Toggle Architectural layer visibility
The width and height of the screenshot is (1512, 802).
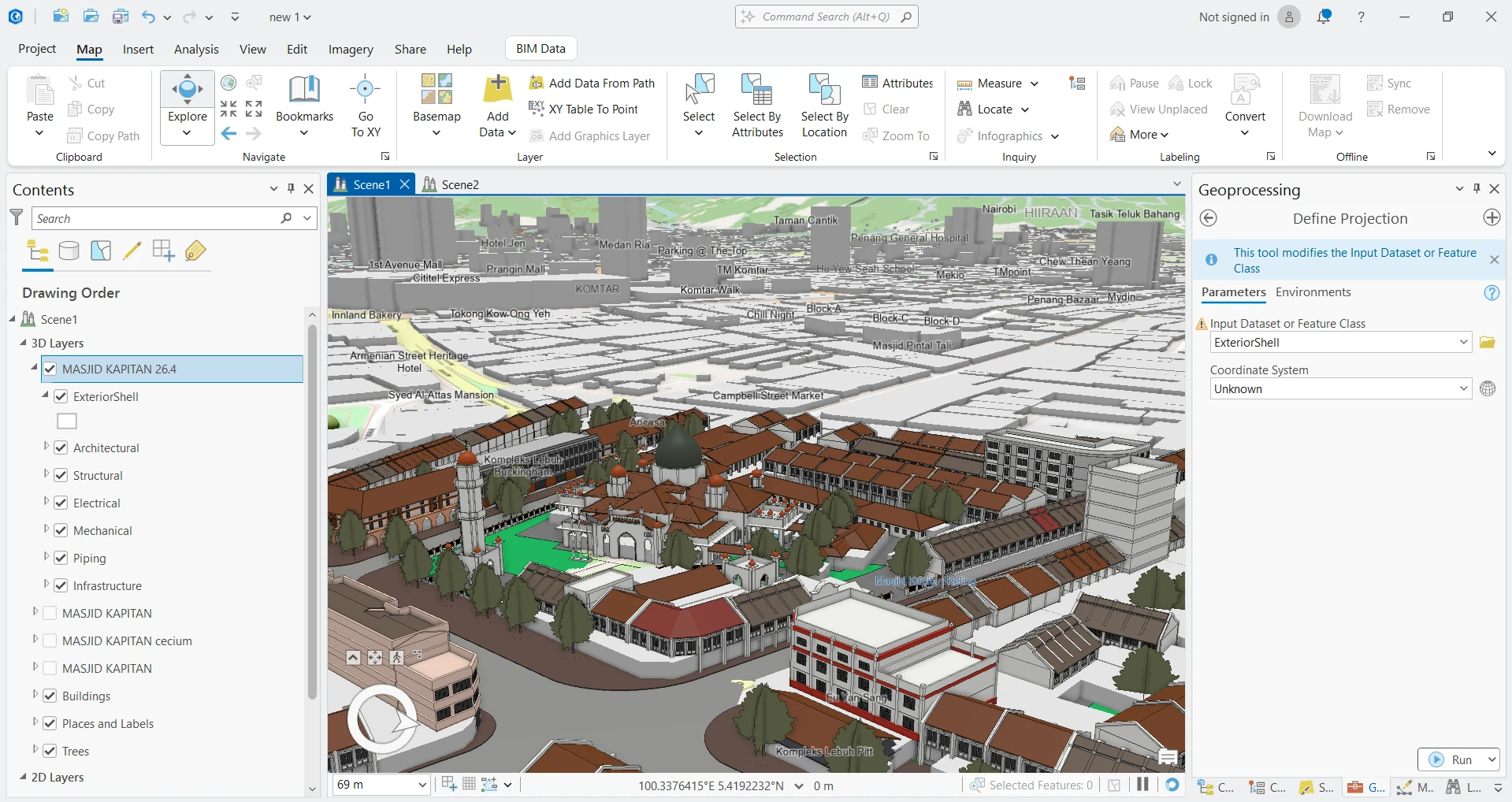point(61,447)
